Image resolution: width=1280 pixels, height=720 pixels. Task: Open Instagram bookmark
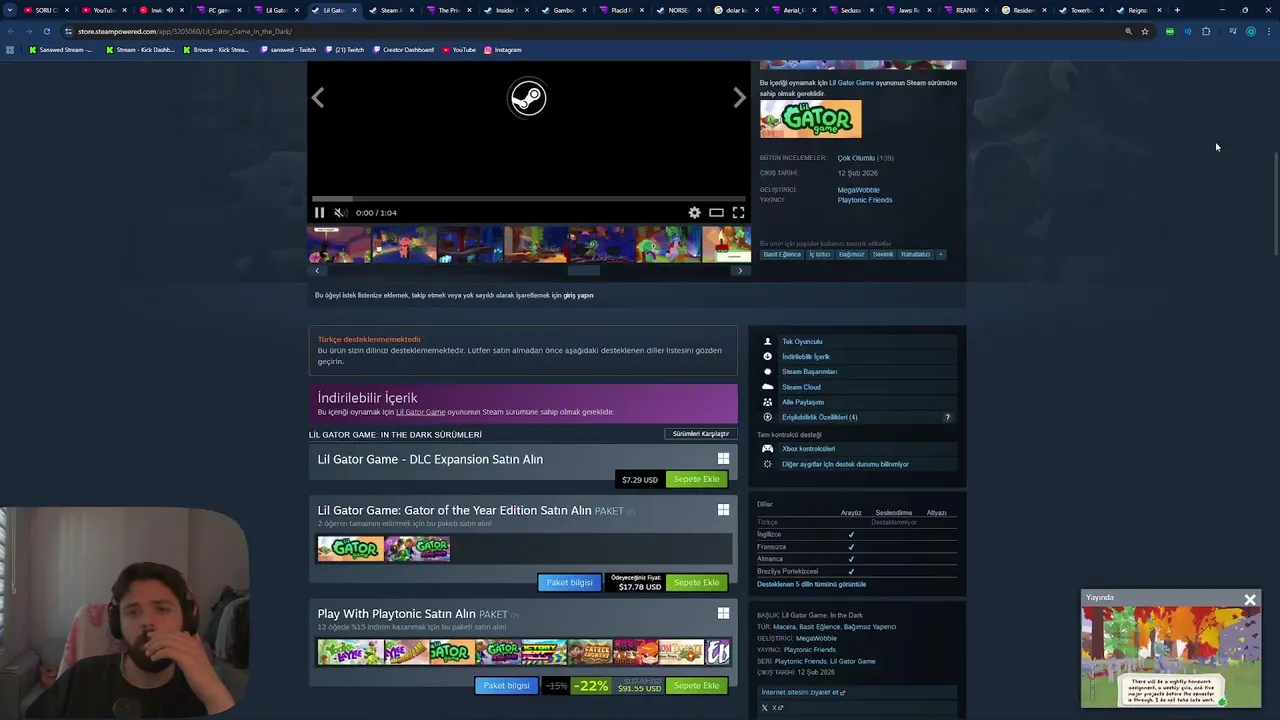[x=503, y=49]
